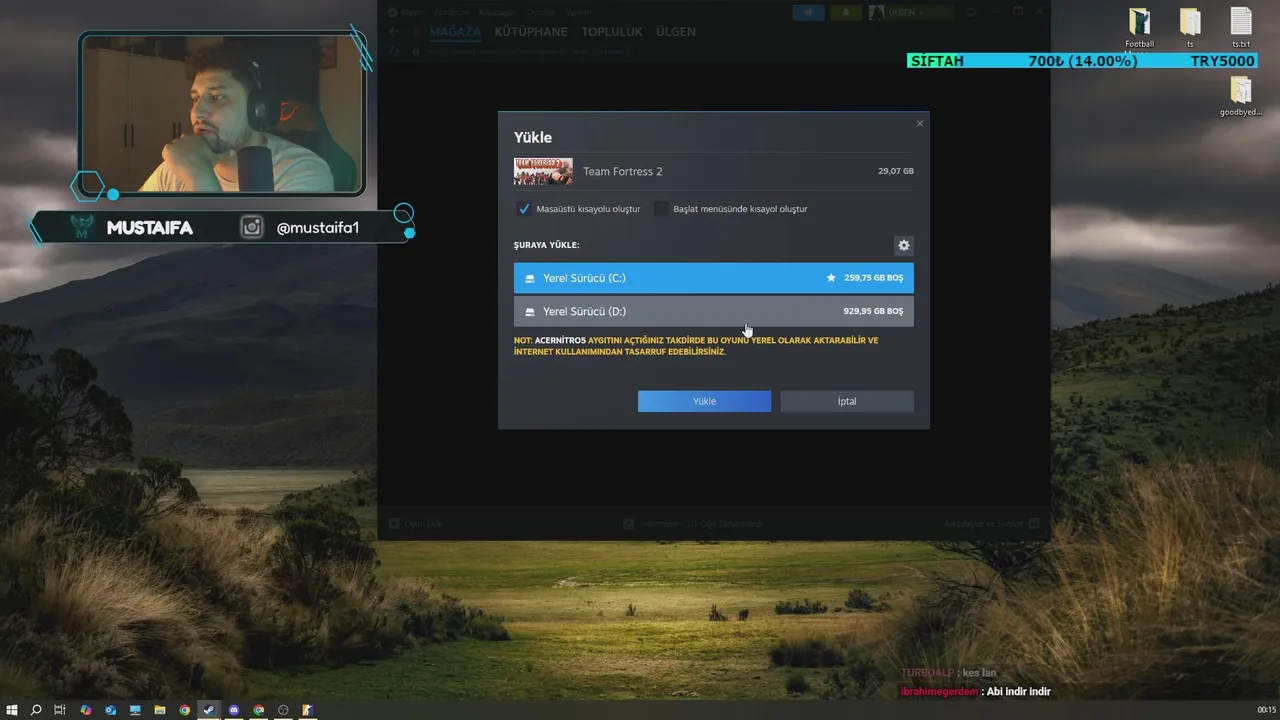Open ÜLGEN profile tab in Steam
1280x720 pixels.
click(x=675, y=32)
